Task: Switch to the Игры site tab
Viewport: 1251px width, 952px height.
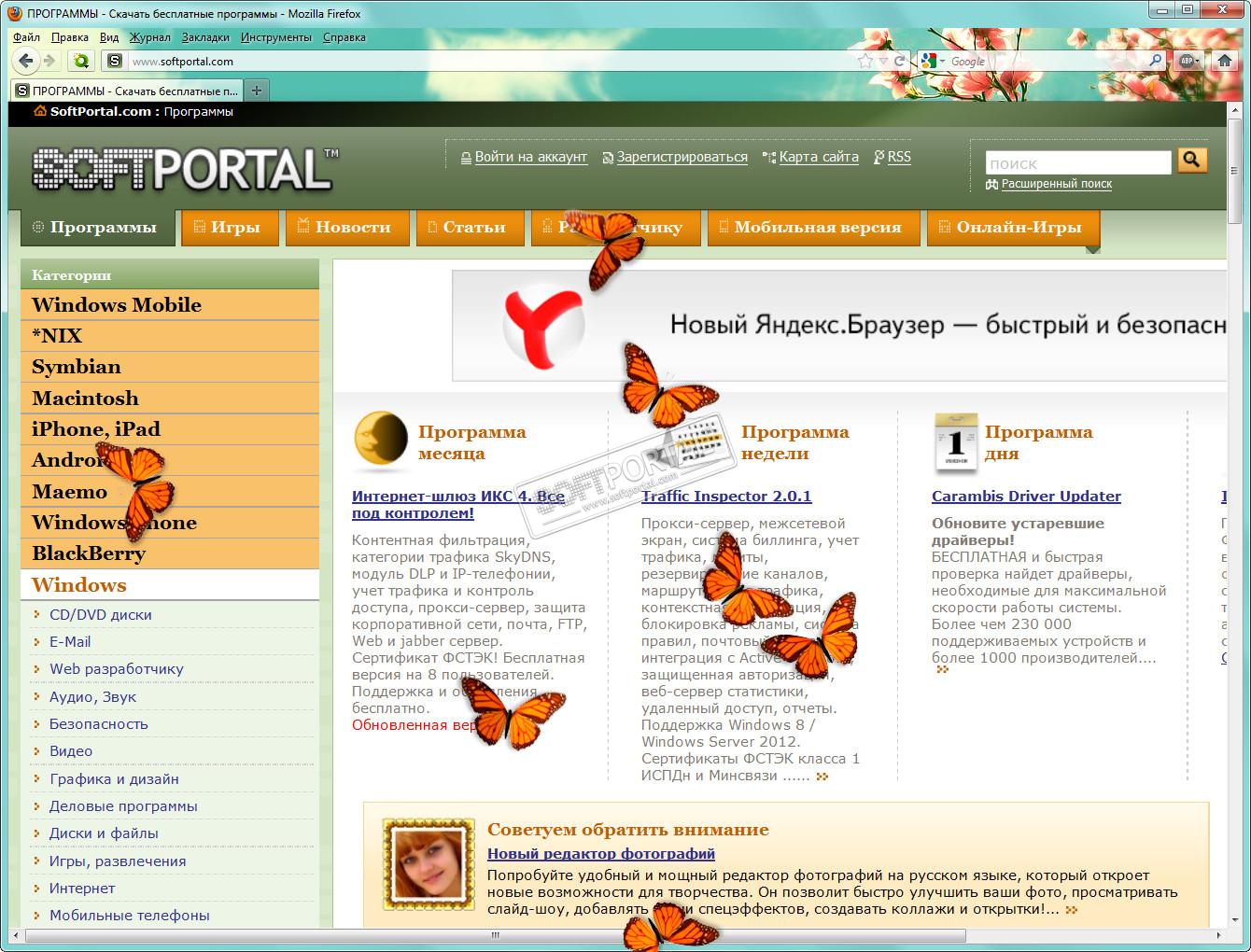Action: click(x=230, y=227)
